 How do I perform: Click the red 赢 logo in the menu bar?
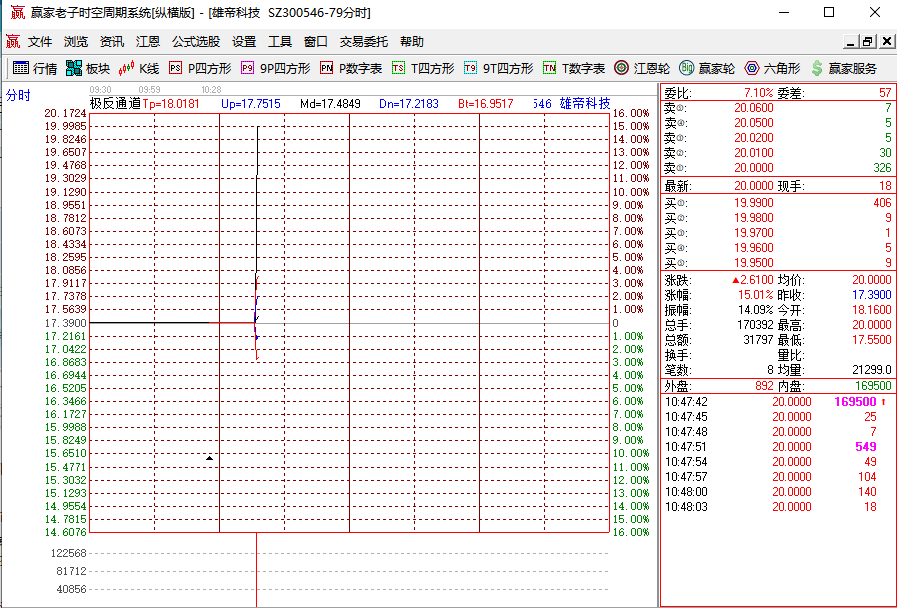pos(13,42)
